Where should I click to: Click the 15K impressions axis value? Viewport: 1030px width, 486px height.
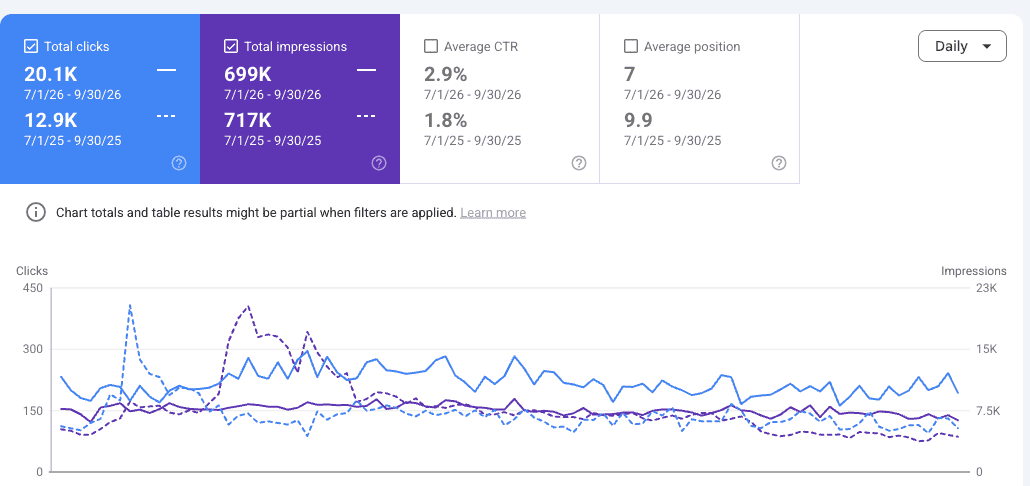coord(987,349)
